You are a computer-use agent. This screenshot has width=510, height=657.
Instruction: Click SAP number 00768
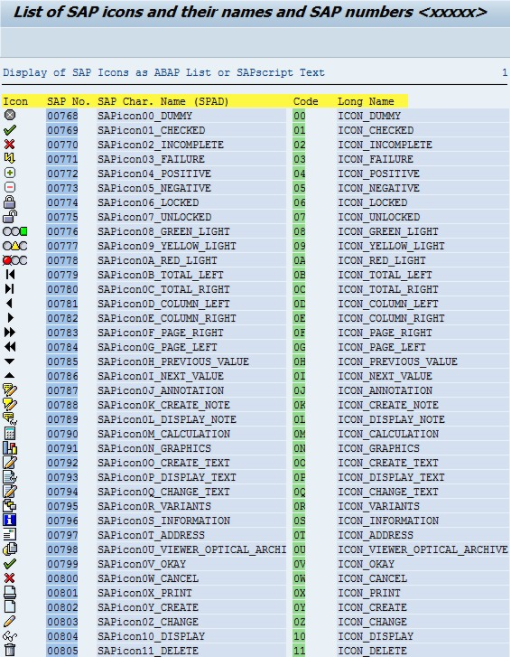pos(62,116)
